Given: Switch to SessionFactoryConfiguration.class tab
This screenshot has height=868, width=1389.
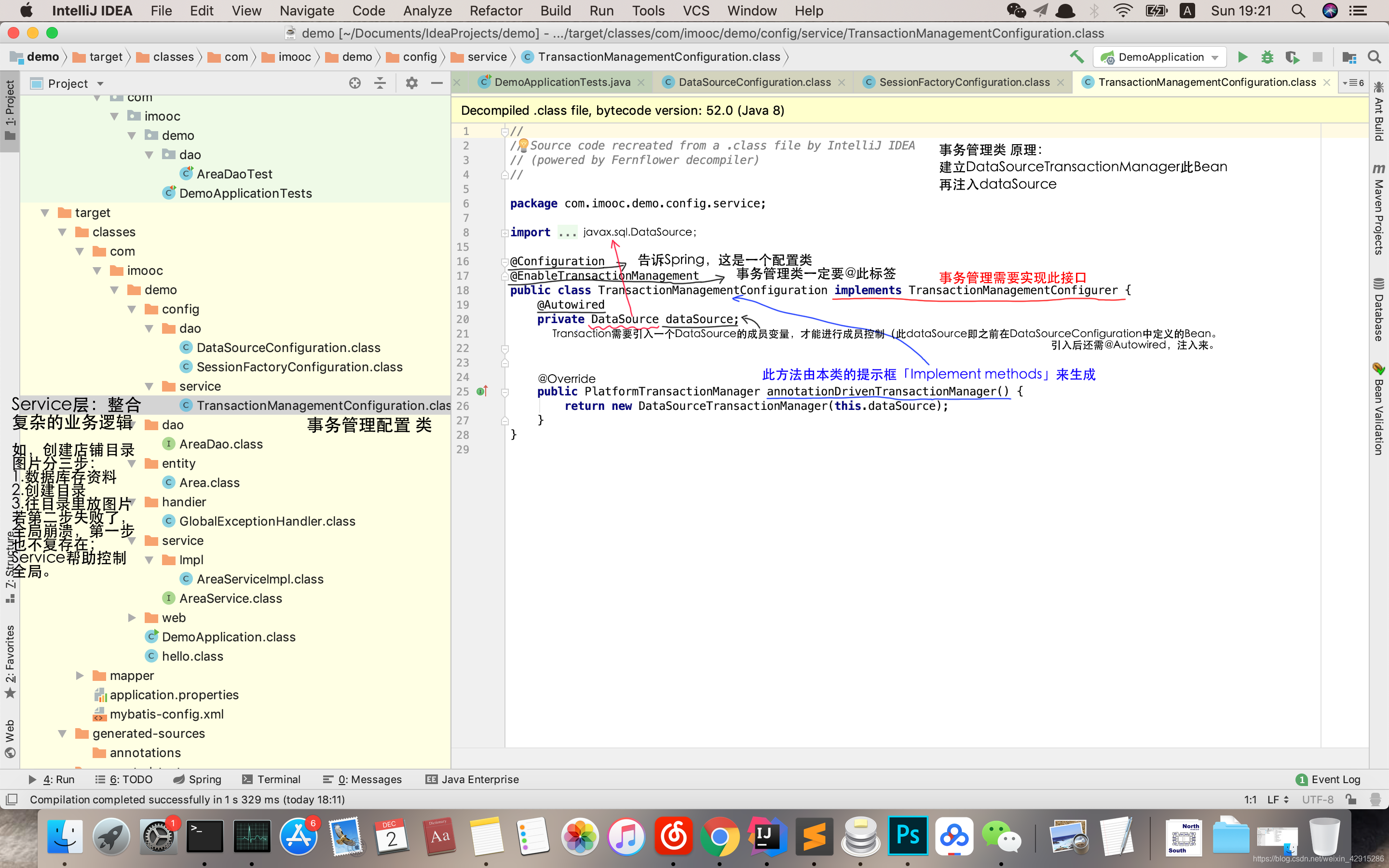Looking at the screenshot, I should pyautogui.click(x=964, y=82).
